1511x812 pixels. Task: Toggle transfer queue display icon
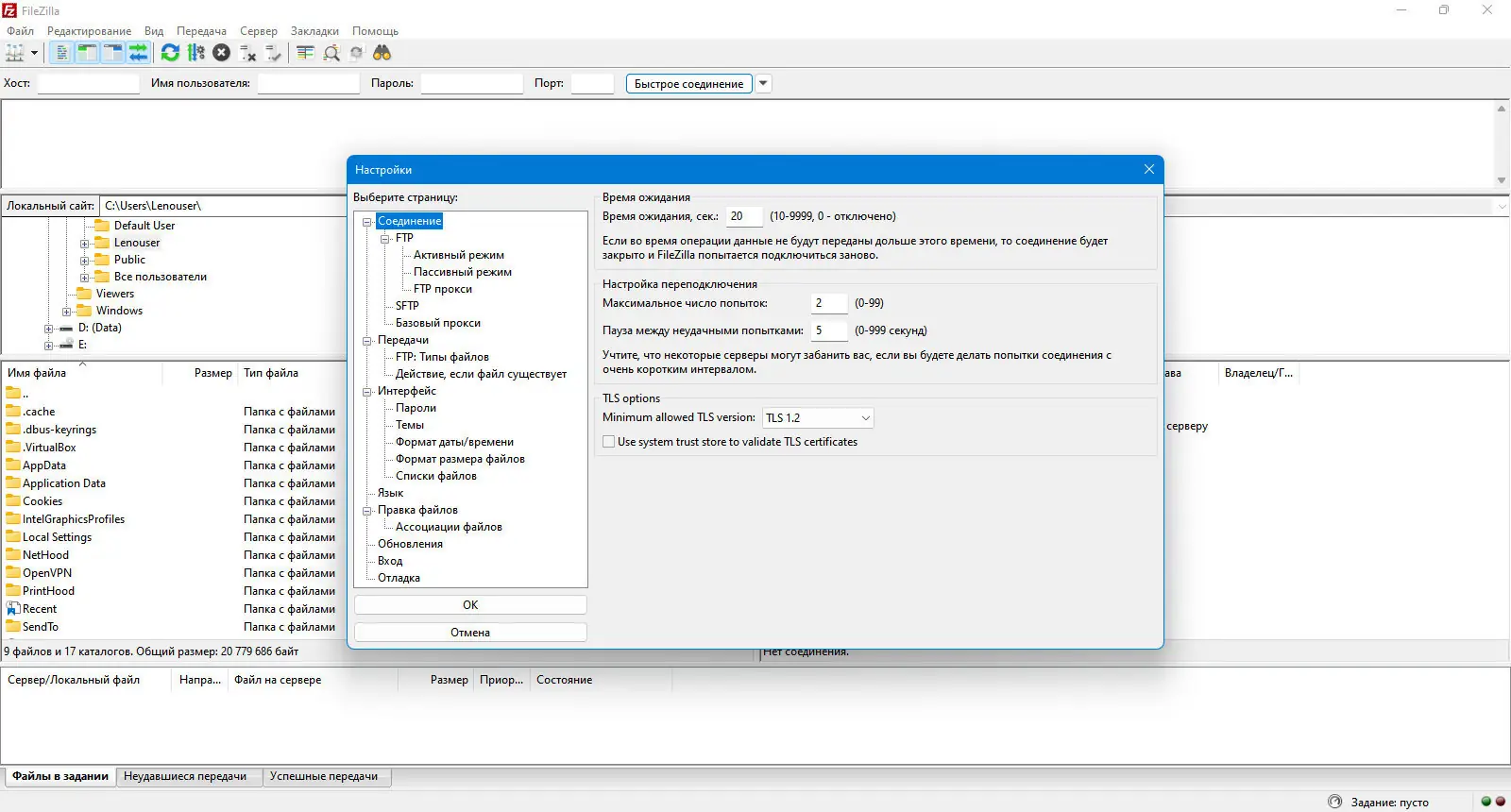point(138,53)
